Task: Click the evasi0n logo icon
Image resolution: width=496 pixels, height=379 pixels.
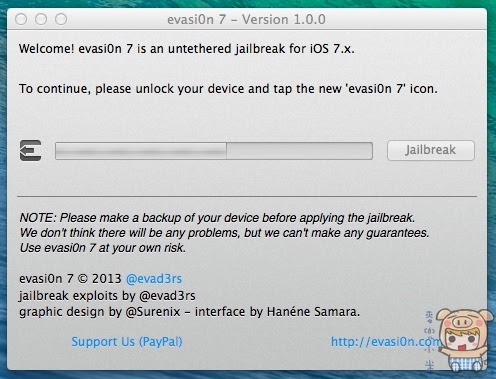Action: (x=30, y=150)
